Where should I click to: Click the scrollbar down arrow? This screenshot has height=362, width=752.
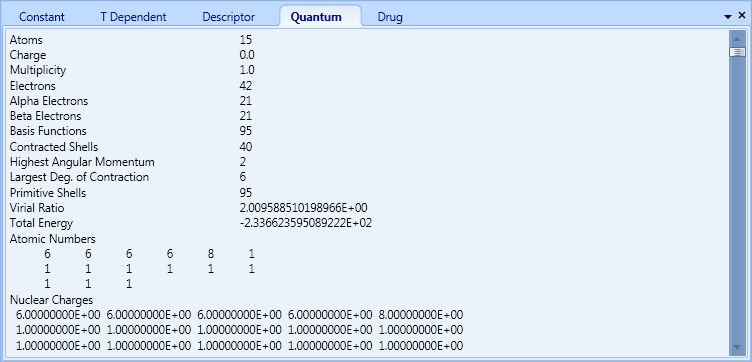click(737, 347)
